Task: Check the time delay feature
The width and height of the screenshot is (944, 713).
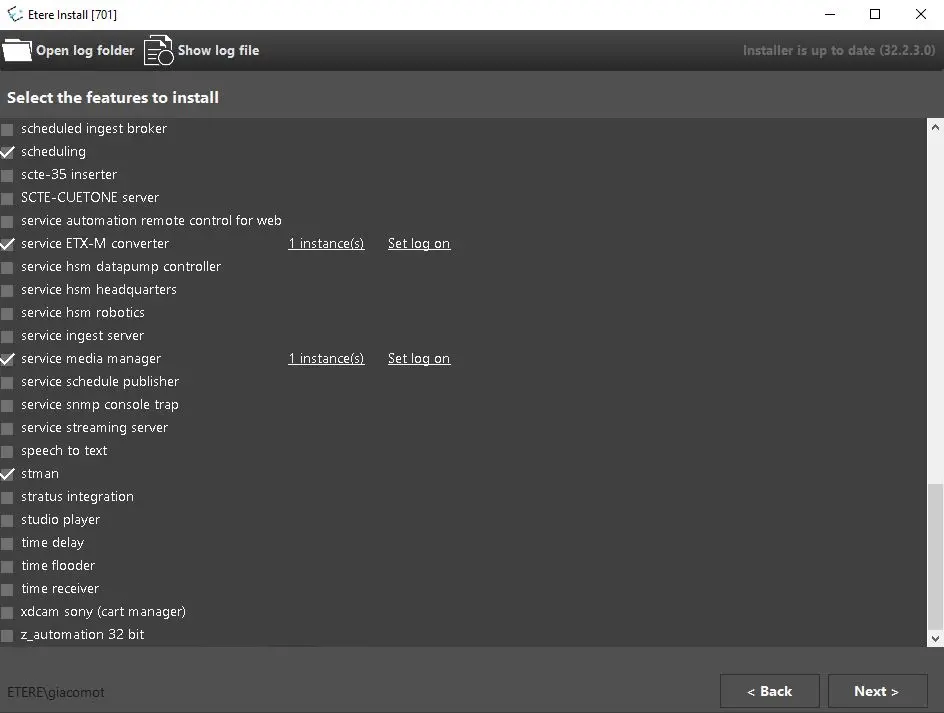Action: click(8, 543)
